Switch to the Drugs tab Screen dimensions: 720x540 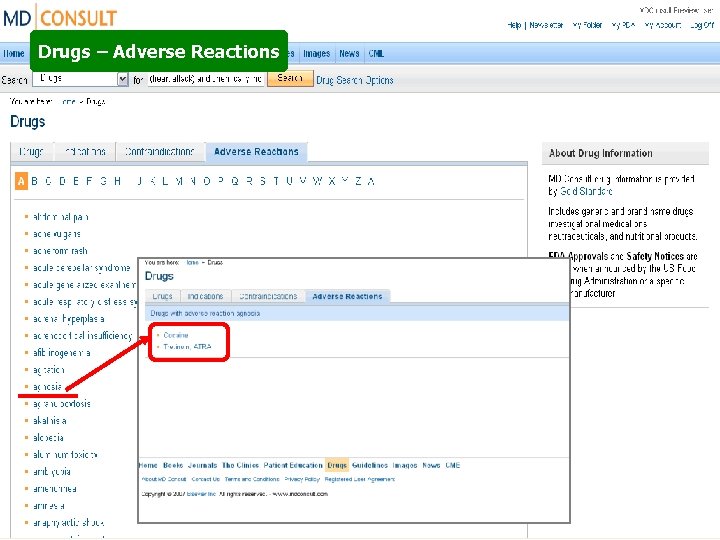point(32,152)
